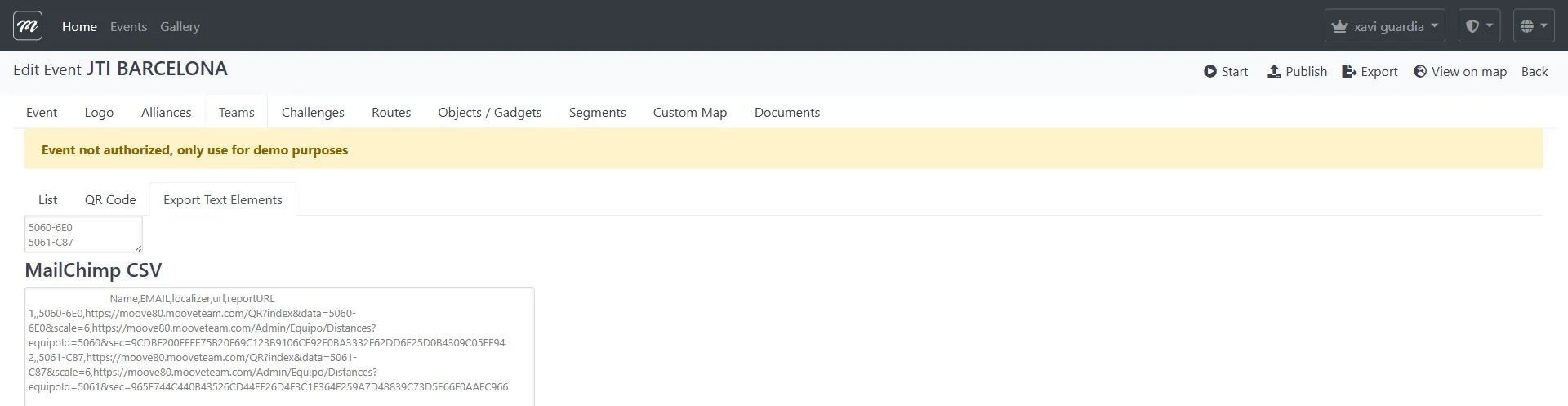Select the Export Text Elements sub-tab
The height and width of the screenshot is (406, 1568).
click(x=223, y=199)
